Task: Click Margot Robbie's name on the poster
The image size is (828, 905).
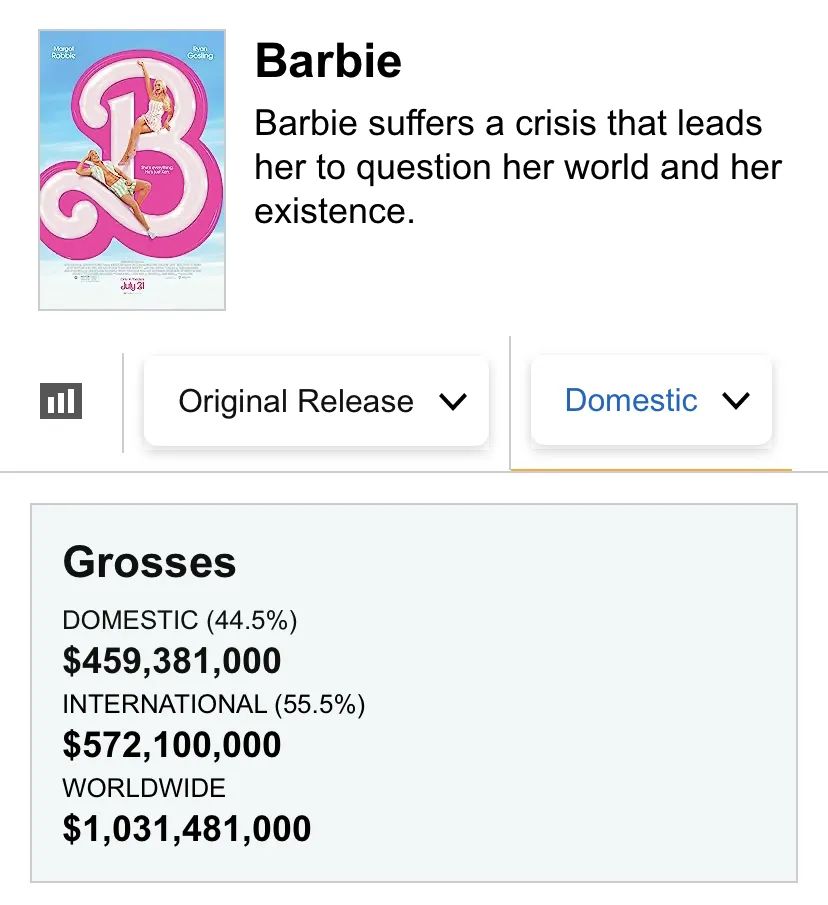Action: click(x=62, y=51)
